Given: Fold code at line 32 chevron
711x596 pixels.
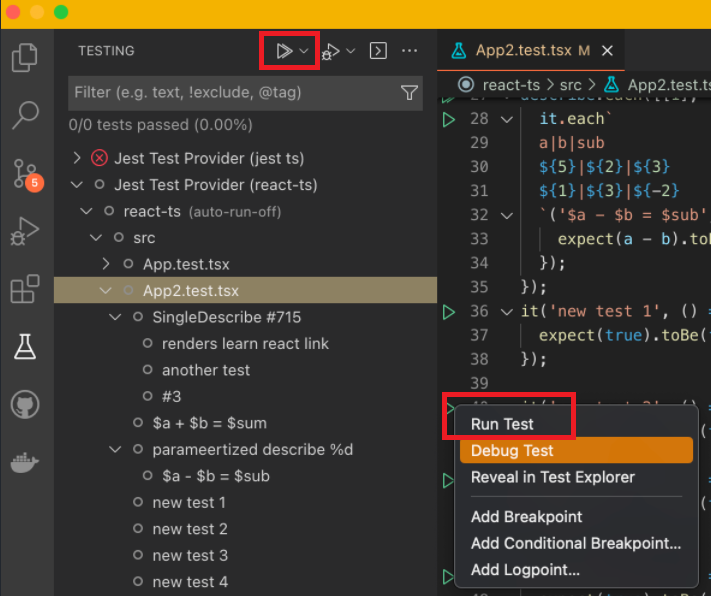Looking at the screenshot, I should [506, 215].
